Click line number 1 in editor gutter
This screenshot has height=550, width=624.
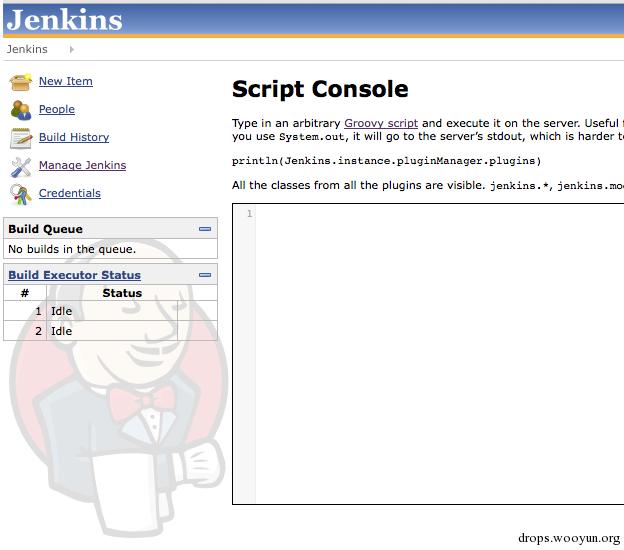(x=250, y=214)
